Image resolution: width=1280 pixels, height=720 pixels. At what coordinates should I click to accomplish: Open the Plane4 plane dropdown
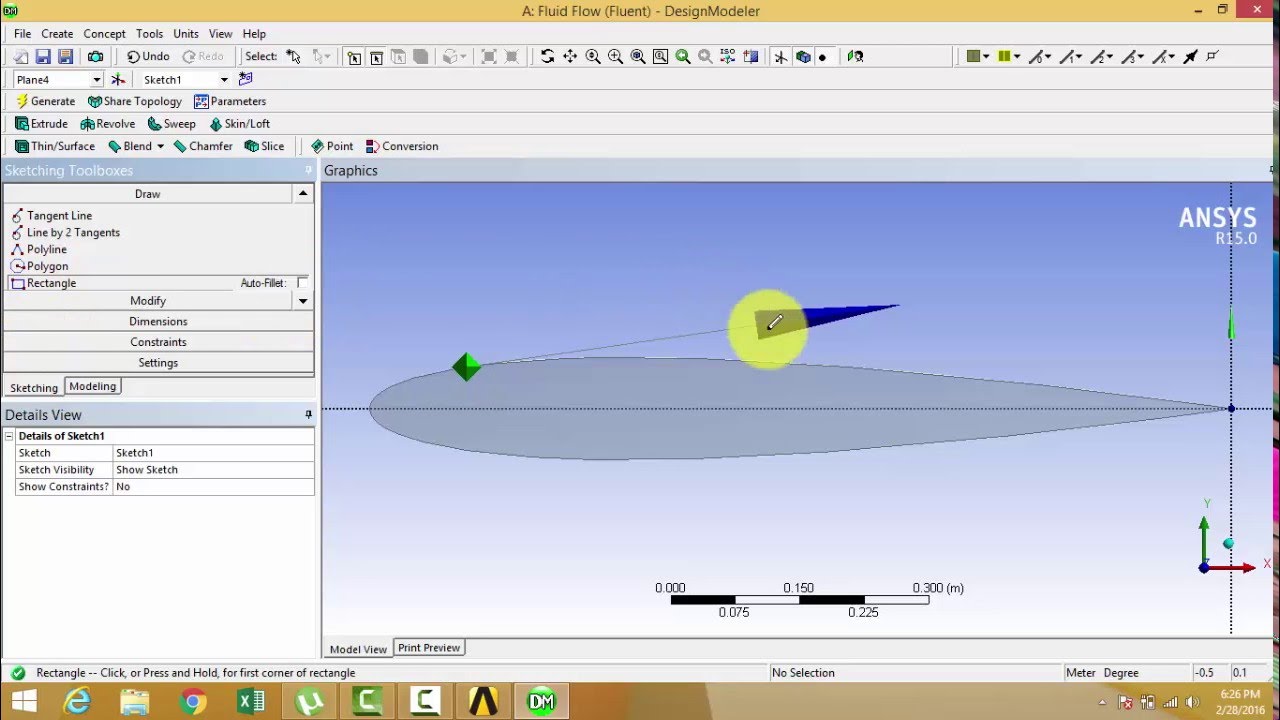coord(97,80)
